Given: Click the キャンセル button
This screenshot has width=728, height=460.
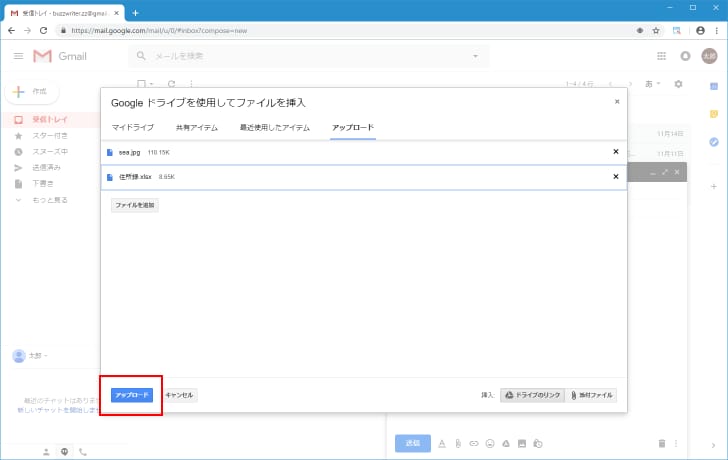Looking at the screenshot, I should tap(179, 395).
